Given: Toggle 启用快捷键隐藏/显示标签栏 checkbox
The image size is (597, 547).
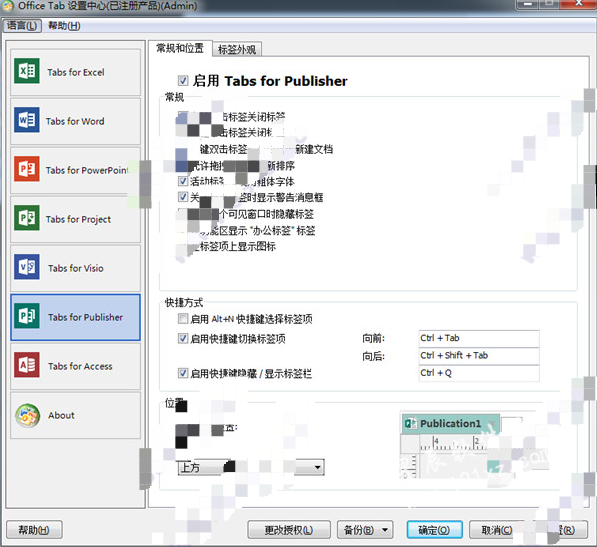Looking at the screenshot, I should pyautogui.click(x=183, y=373).
